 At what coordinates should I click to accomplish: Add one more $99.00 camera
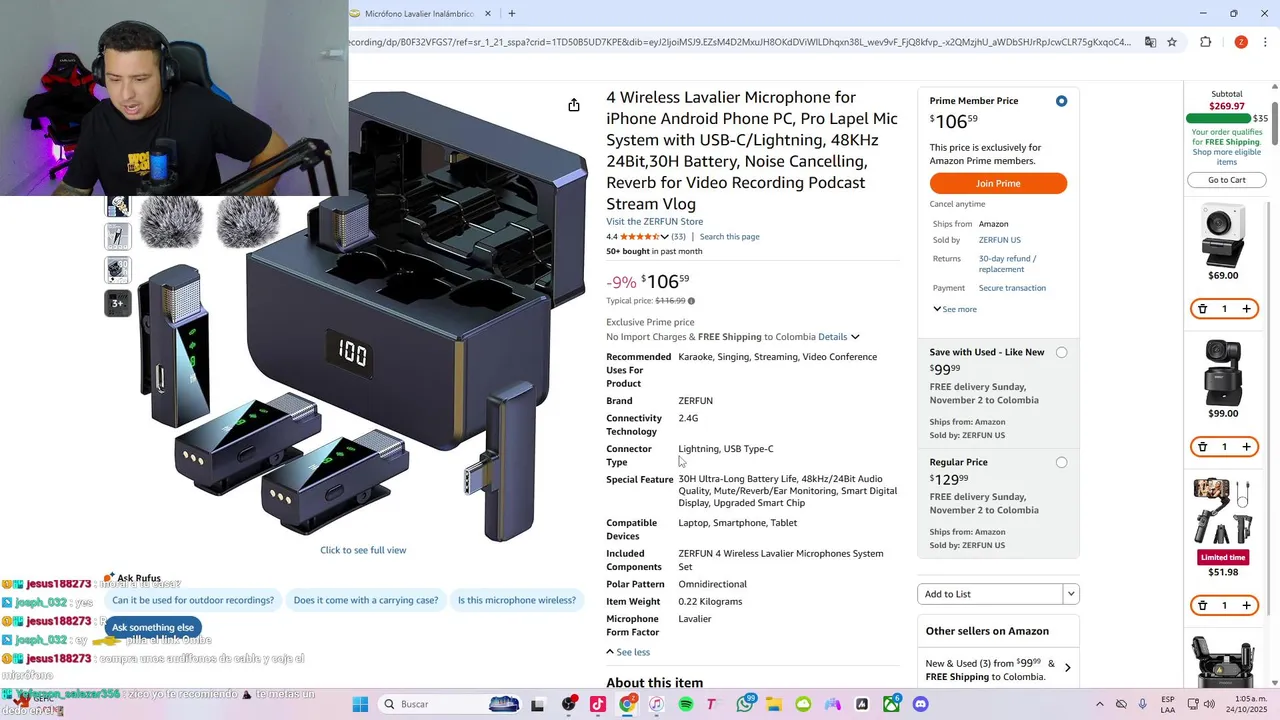coord(1246,447)
